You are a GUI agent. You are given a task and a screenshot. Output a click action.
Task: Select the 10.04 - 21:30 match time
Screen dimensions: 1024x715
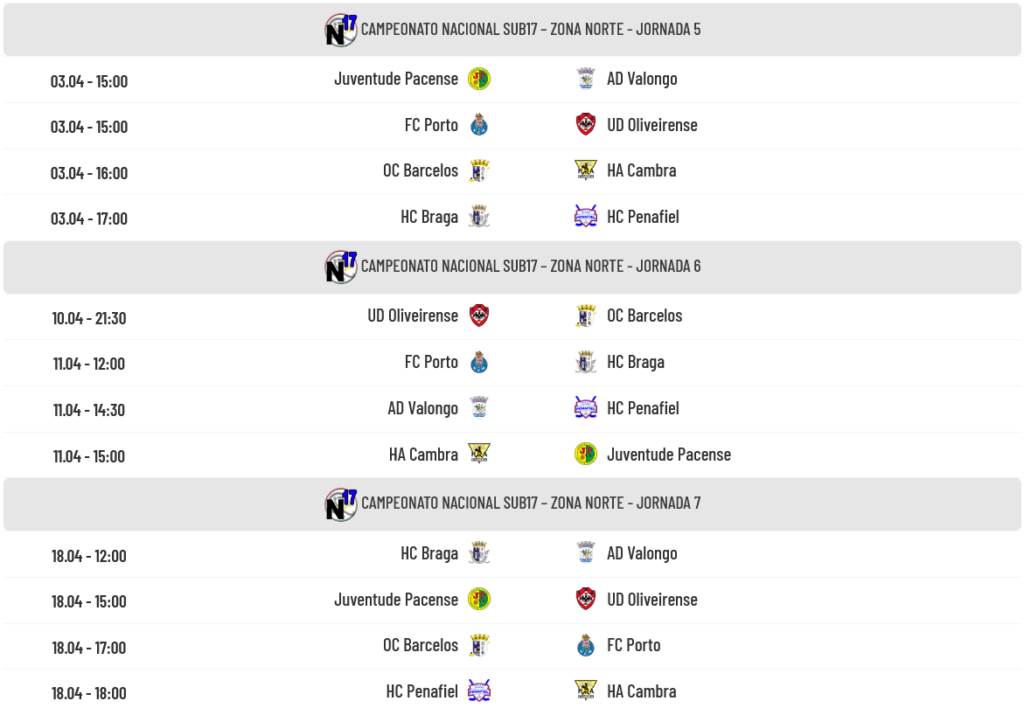pyautogui.click(x=89, y=318)
